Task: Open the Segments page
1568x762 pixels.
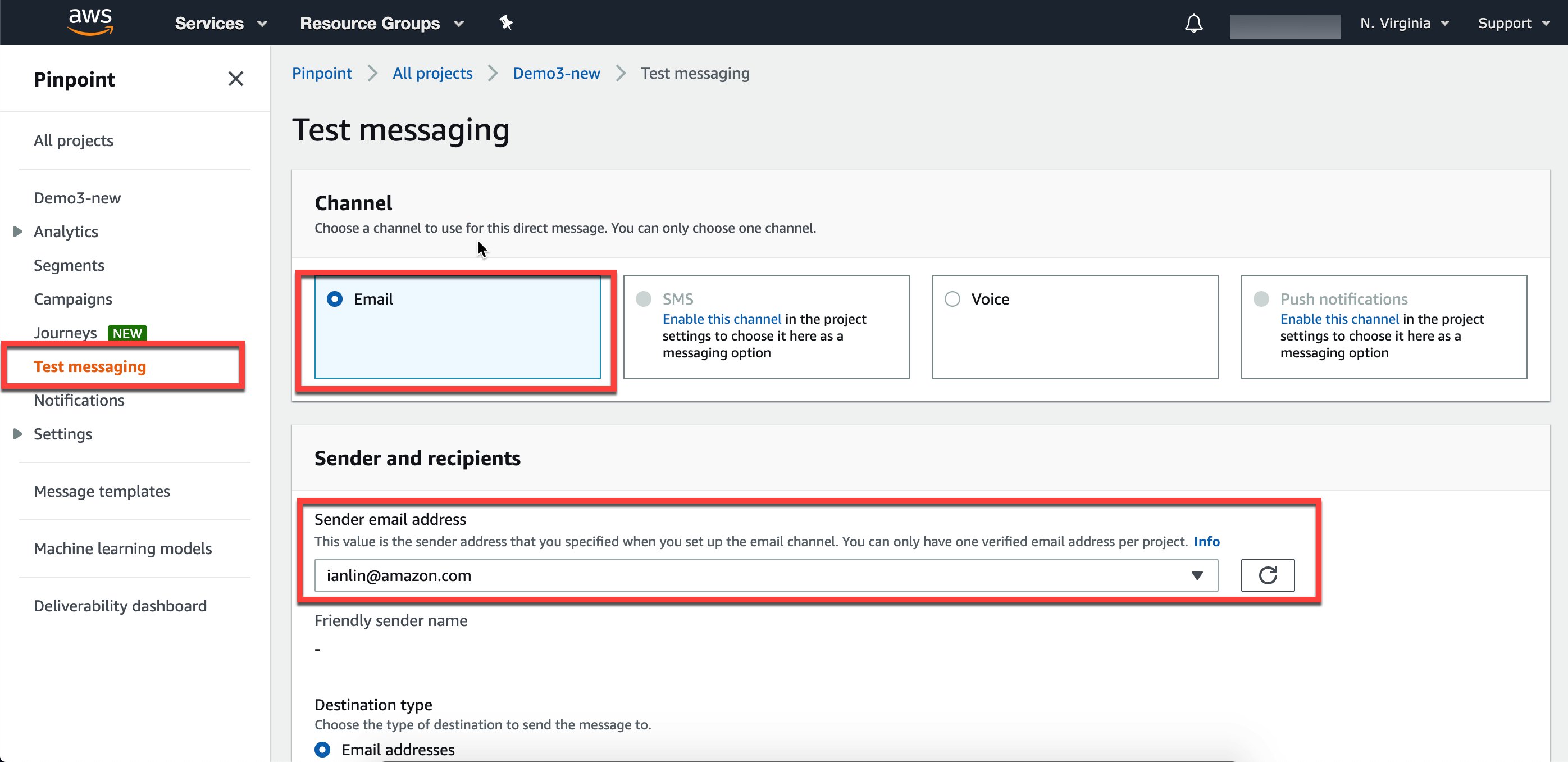Action: [x=69, y=266]
